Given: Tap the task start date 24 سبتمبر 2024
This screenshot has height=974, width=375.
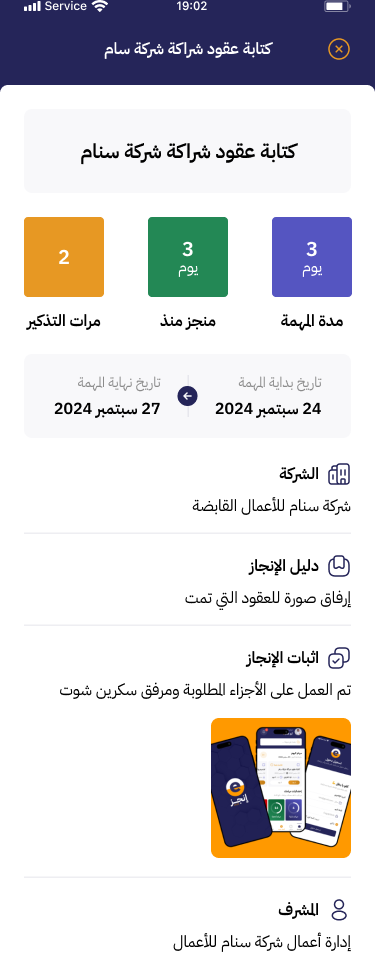Looking at the screenshot, I should (x=268, y=409).
